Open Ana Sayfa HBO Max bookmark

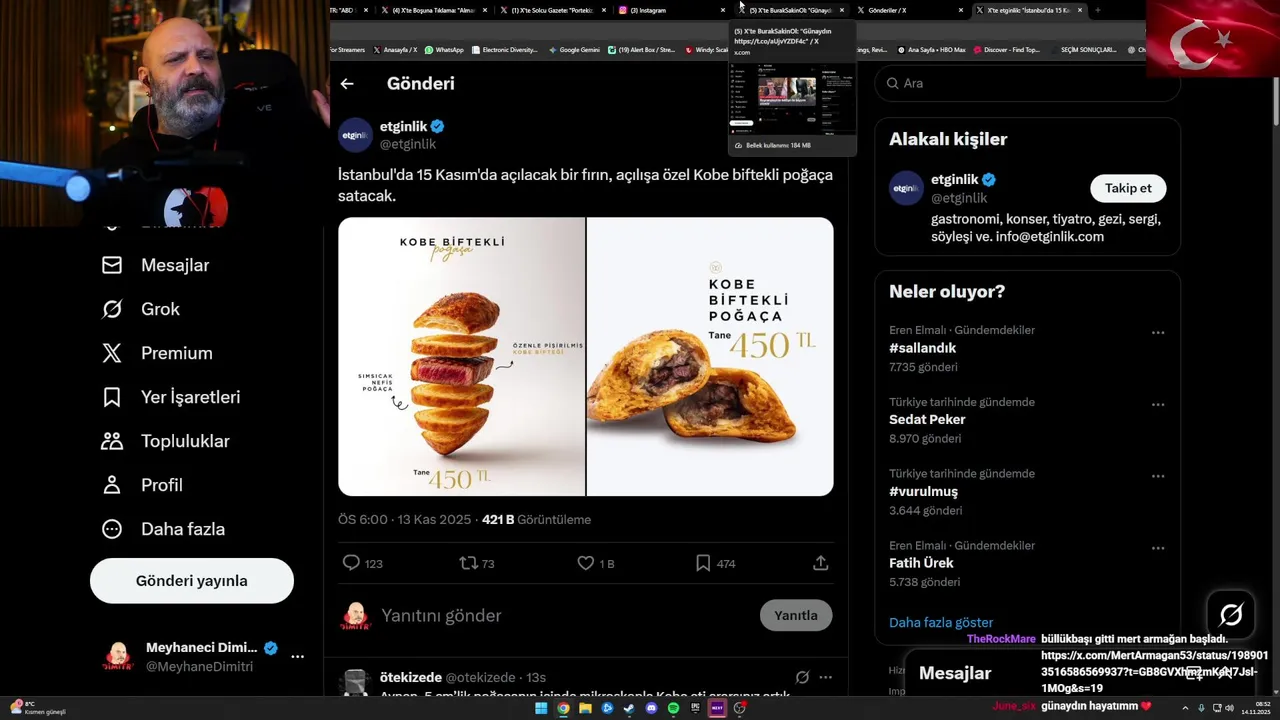click(931, 50)
